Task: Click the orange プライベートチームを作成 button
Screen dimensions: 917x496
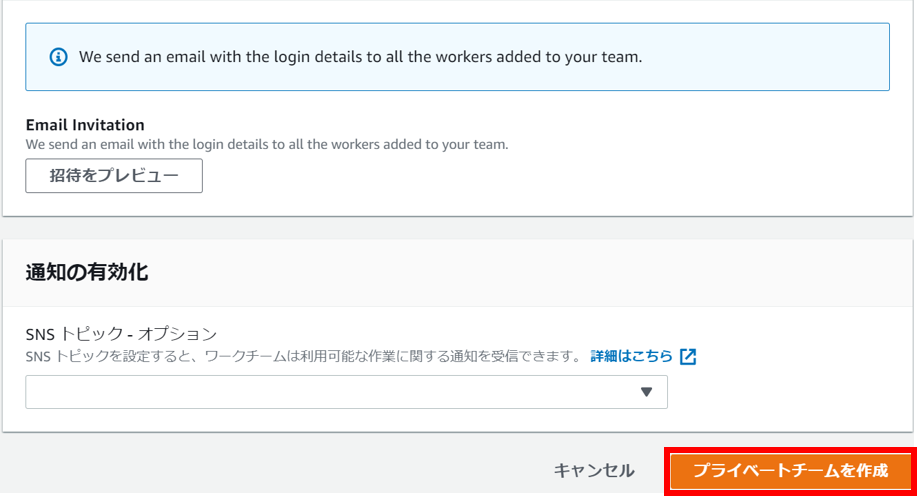Action: click(791, 471)
